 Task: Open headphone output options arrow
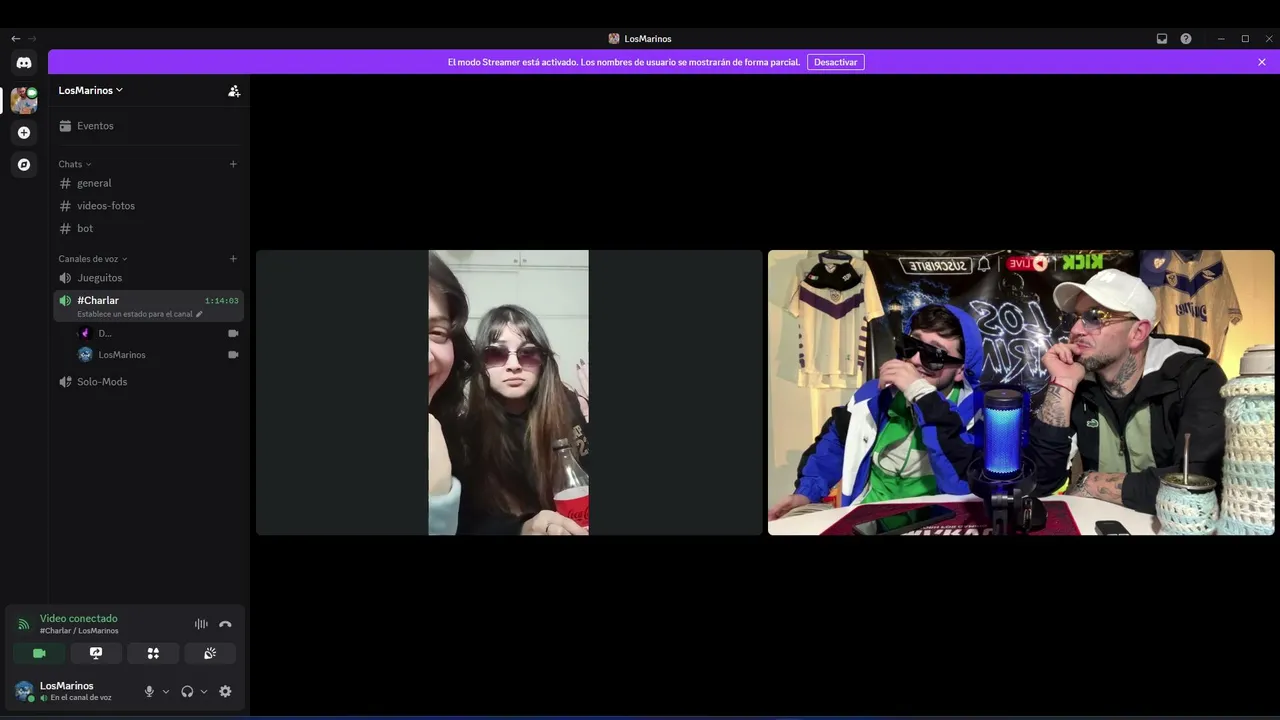(x=204, y=692)
